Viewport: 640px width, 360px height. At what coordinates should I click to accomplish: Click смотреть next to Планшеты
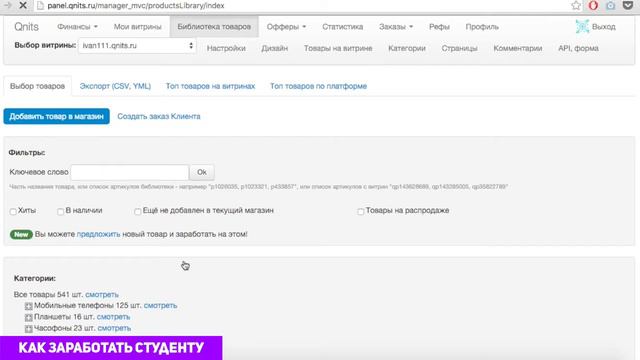point(113,317)
